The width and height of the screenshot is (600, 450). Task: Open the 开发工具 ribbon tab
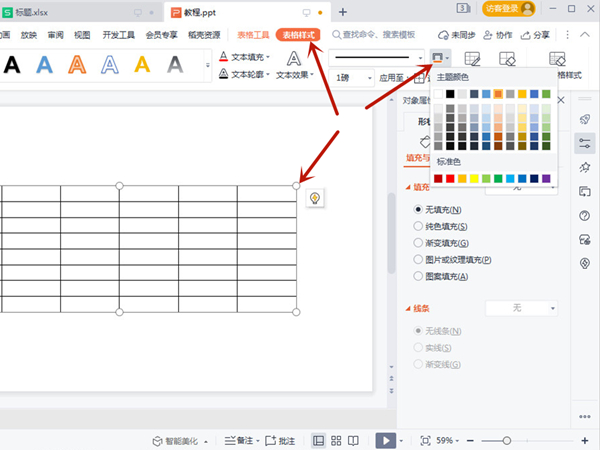tap(117, 34)
